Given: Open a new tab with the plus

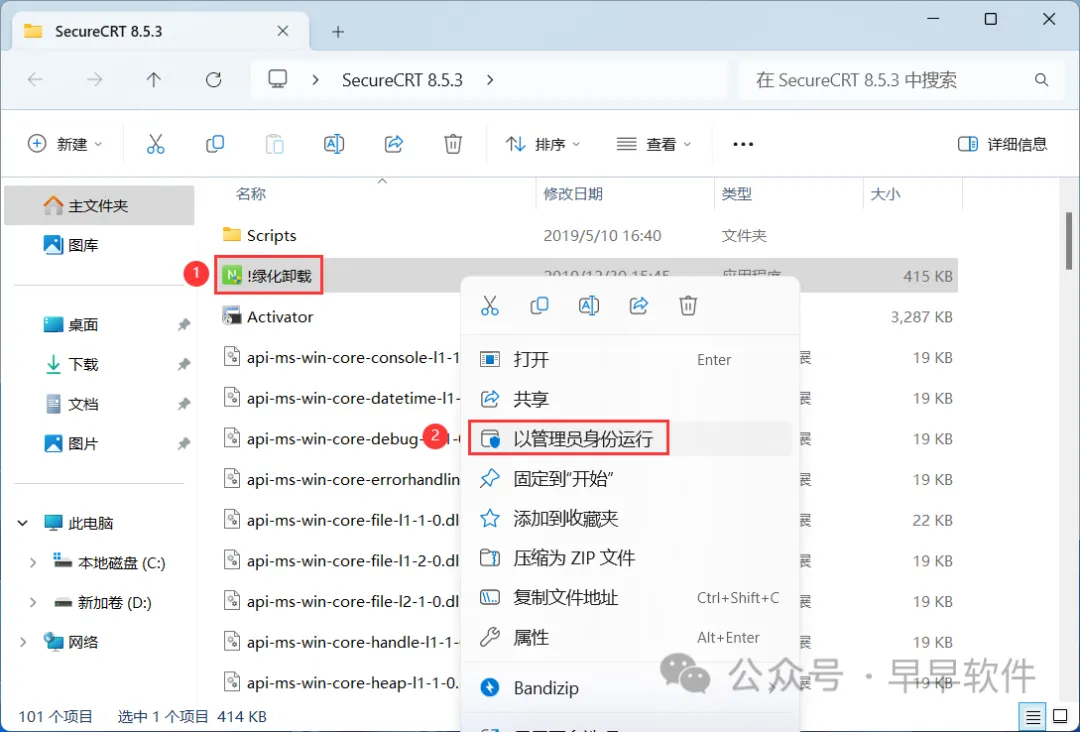Looking at the screenshot, I should click(338, 32).
